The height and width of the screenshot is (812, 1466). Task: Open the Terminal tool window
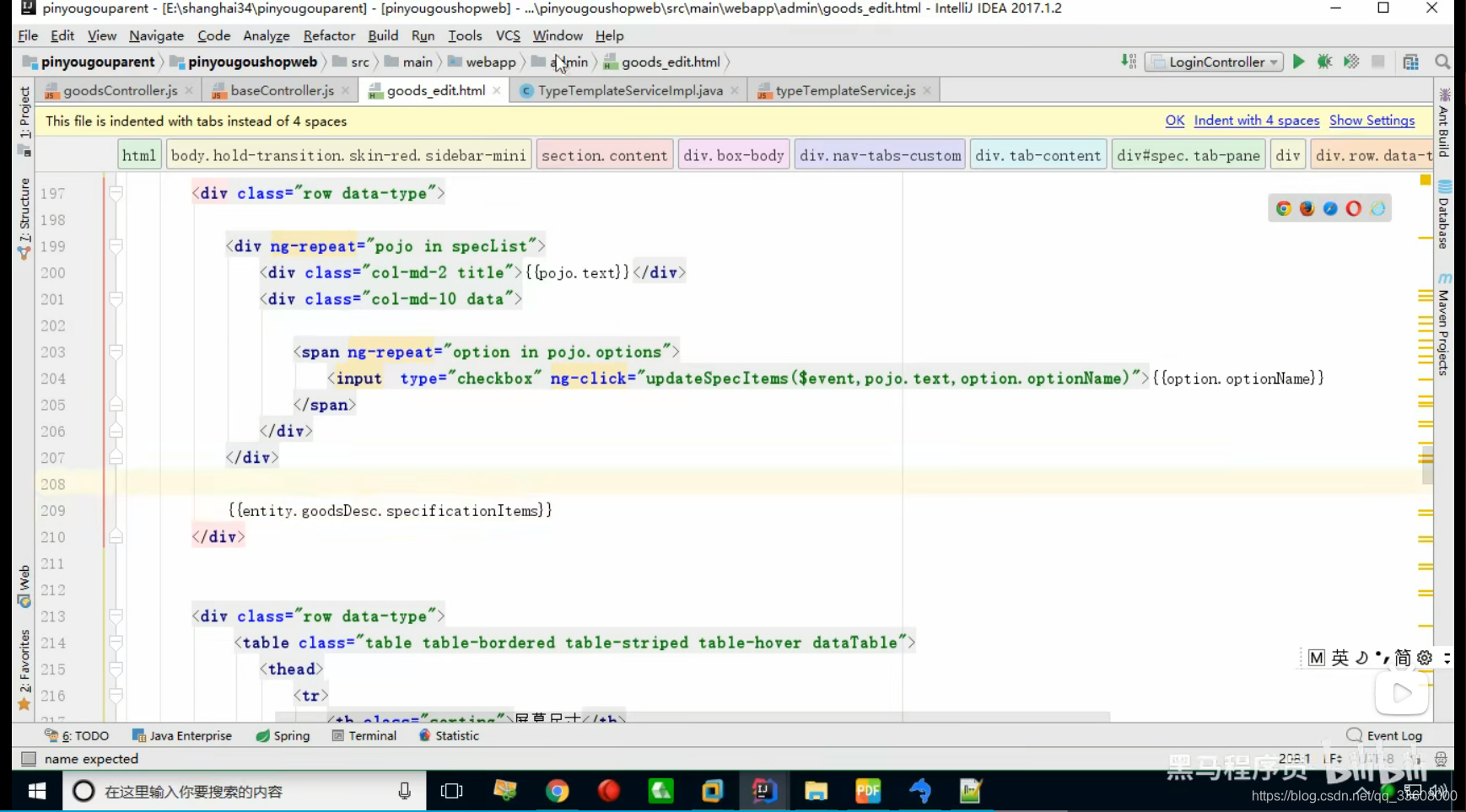(364, 735)
